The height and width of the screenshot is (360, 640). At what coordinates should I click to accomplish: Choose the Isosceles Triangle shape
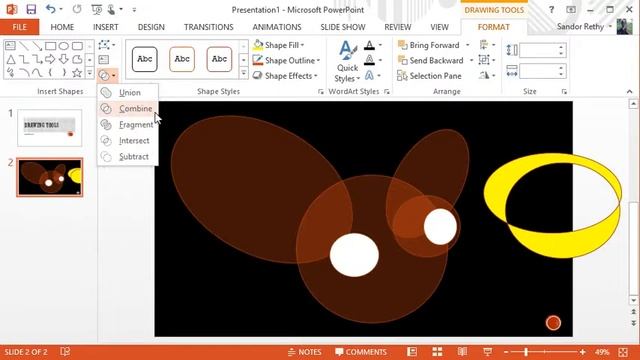pyautogui.click(x=11, y=60)
